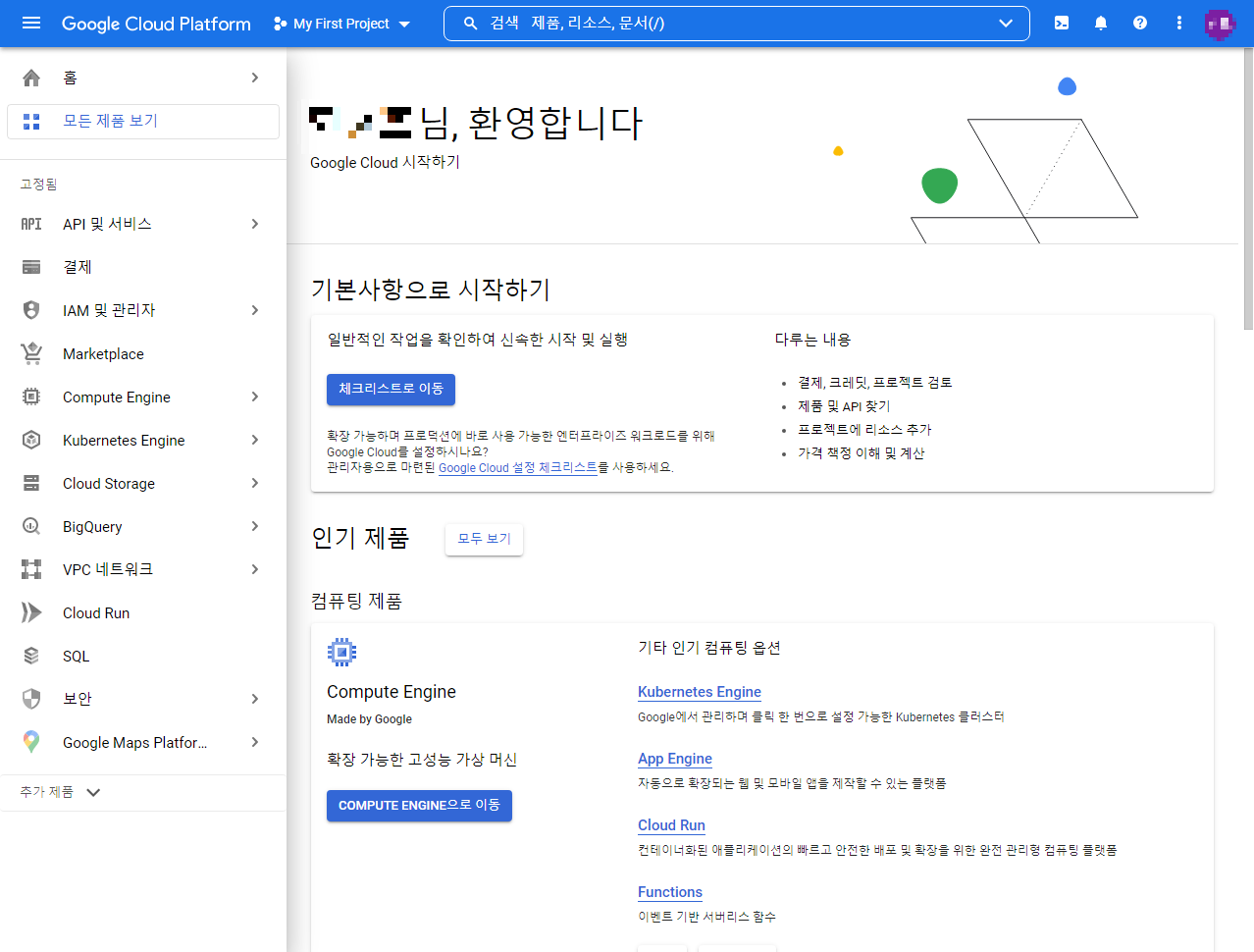Follow the Kubernetes Engine link
The image size is (1254, 952).
click(x=699, y=692)
